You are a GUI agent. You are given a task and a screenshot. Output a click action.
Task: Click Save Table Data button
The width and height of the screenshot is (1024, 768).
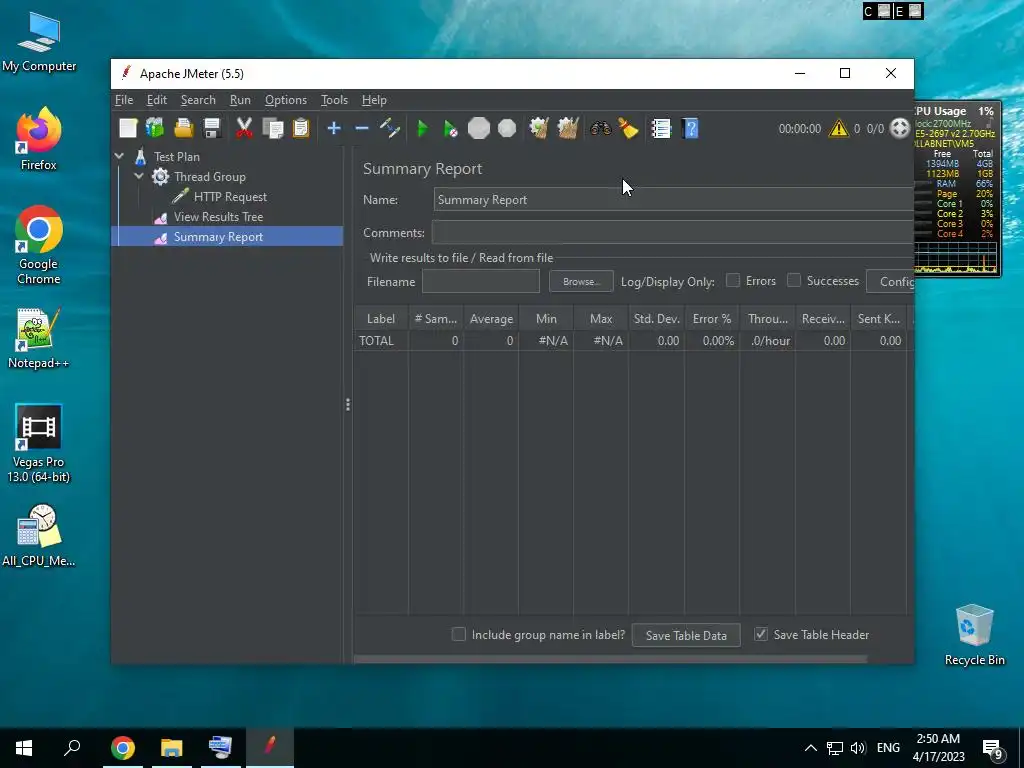(x=686, y=635)
